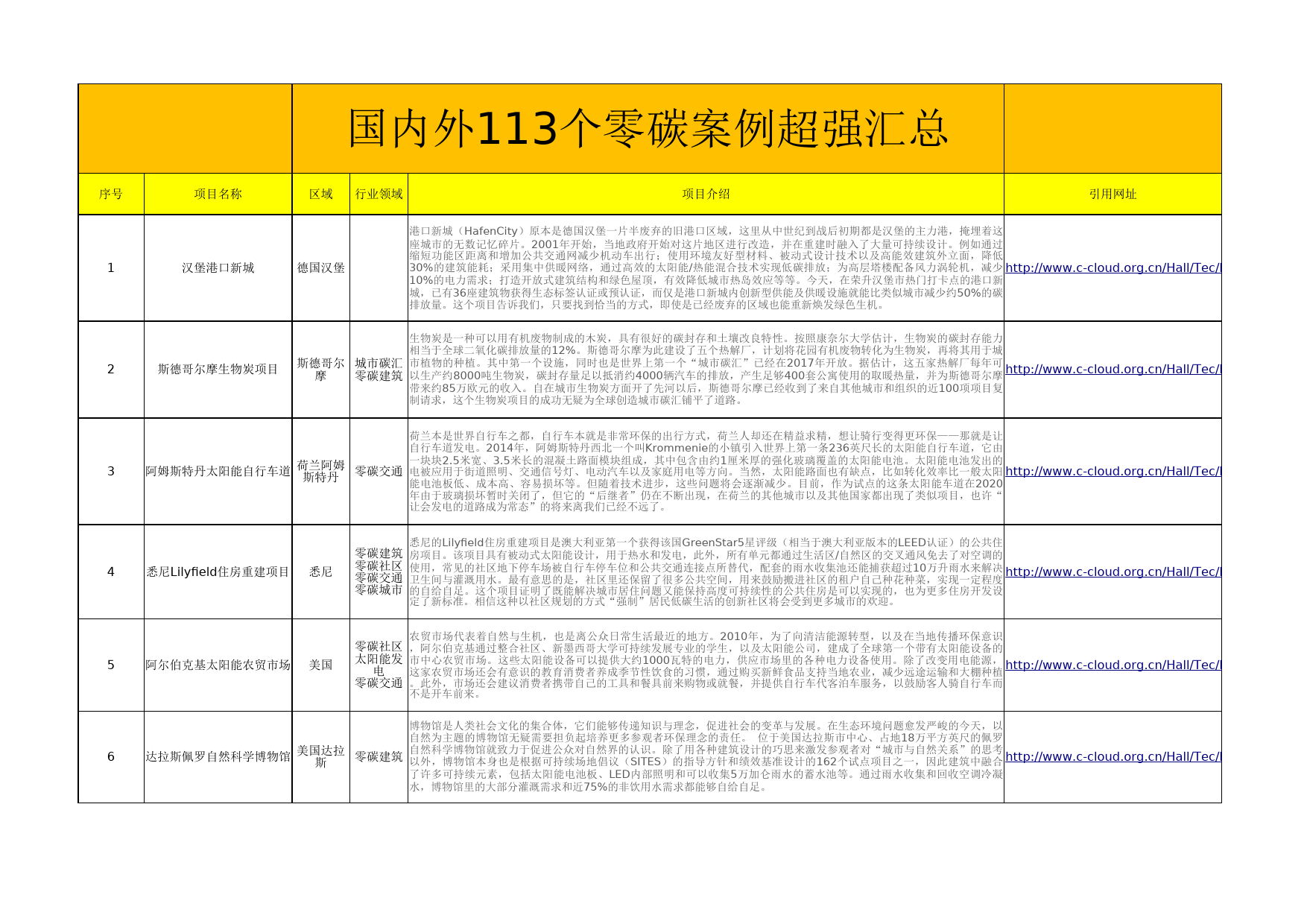Select the region cell 德国汉堡
1307x924 pixels.
pyautogui.click(x=321, y=268)
